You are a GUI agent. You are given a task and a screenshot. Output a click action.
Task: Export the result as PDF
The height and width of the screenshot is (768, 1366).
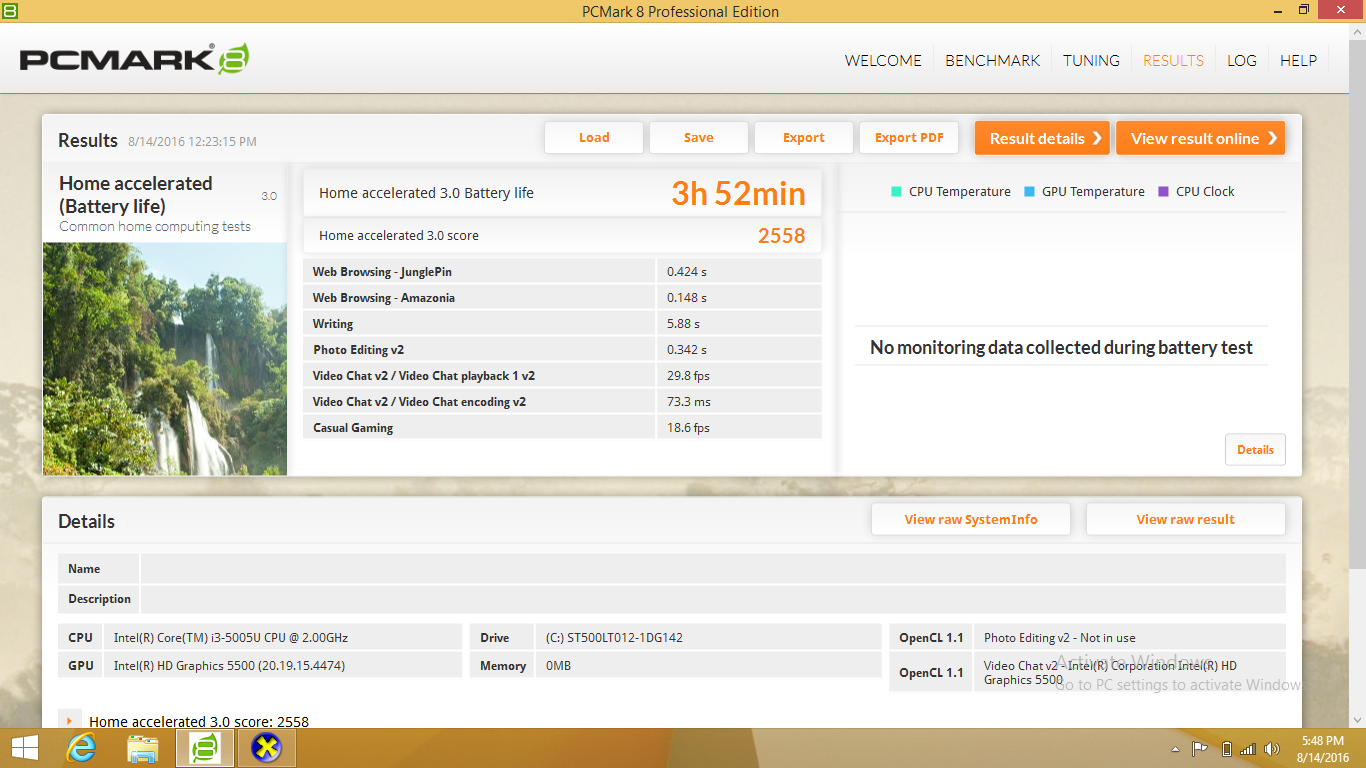pos(909,138)
